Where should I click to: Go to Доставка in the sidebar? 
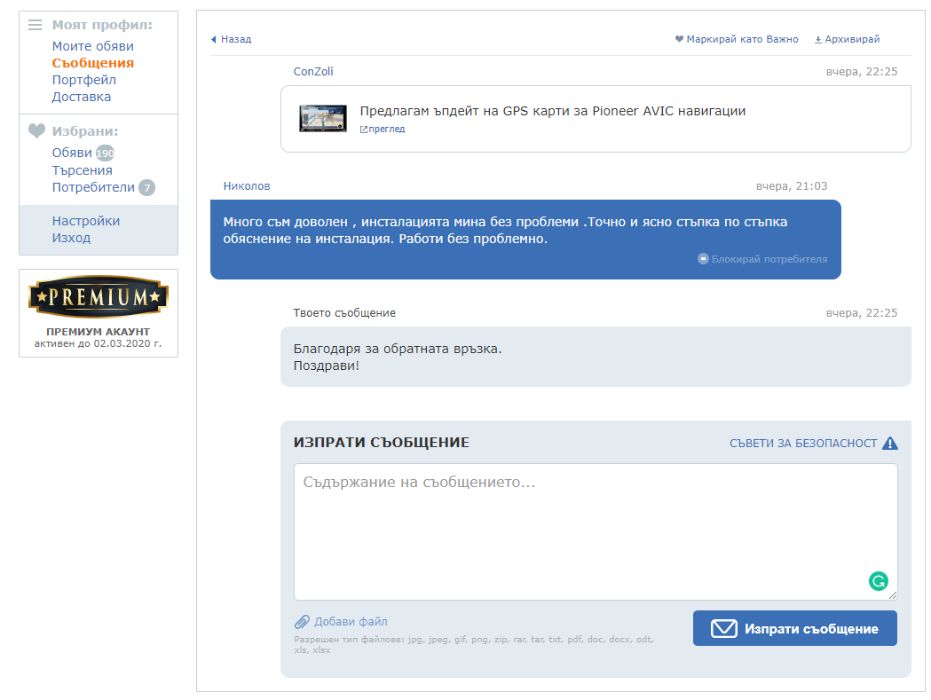point(81,97)
